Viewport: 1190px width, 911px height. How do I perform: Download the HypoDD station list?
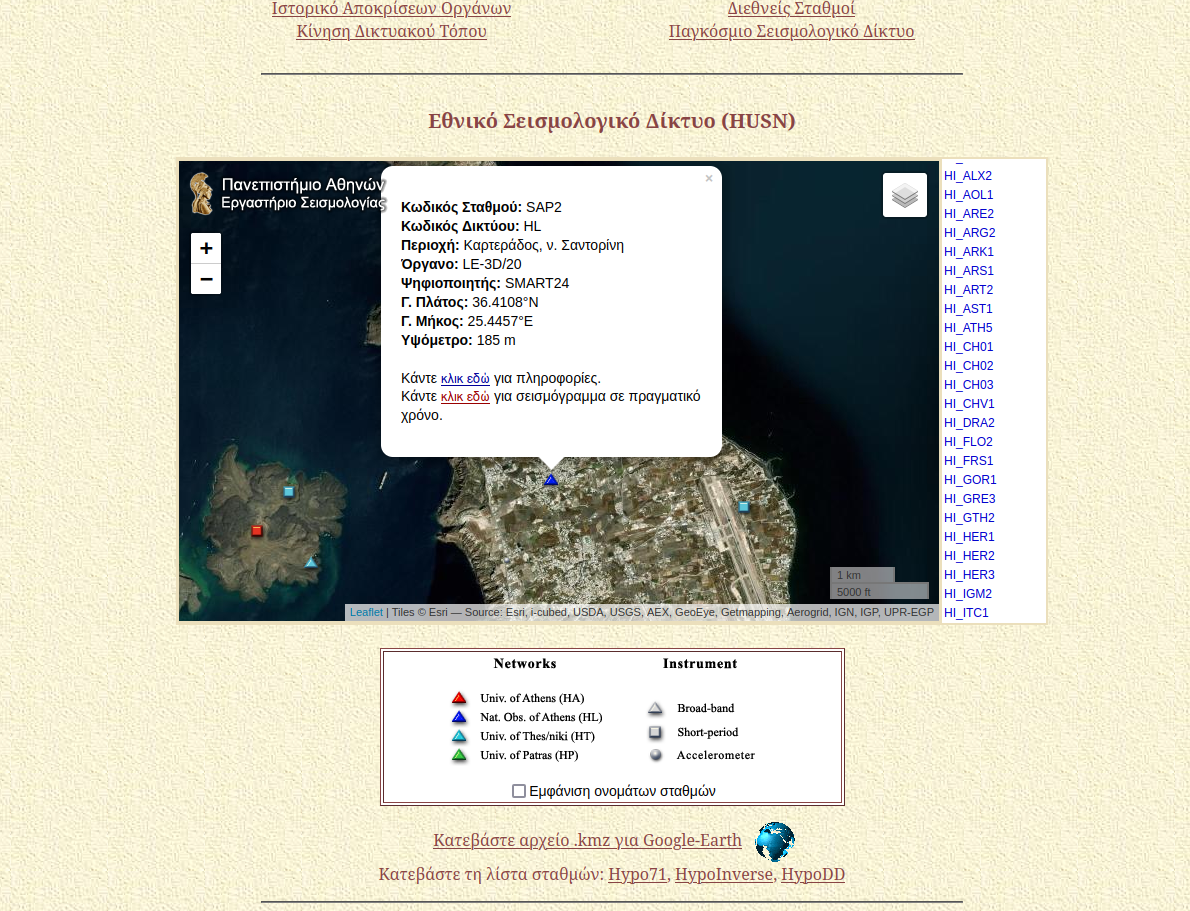(x=813, y=875)
